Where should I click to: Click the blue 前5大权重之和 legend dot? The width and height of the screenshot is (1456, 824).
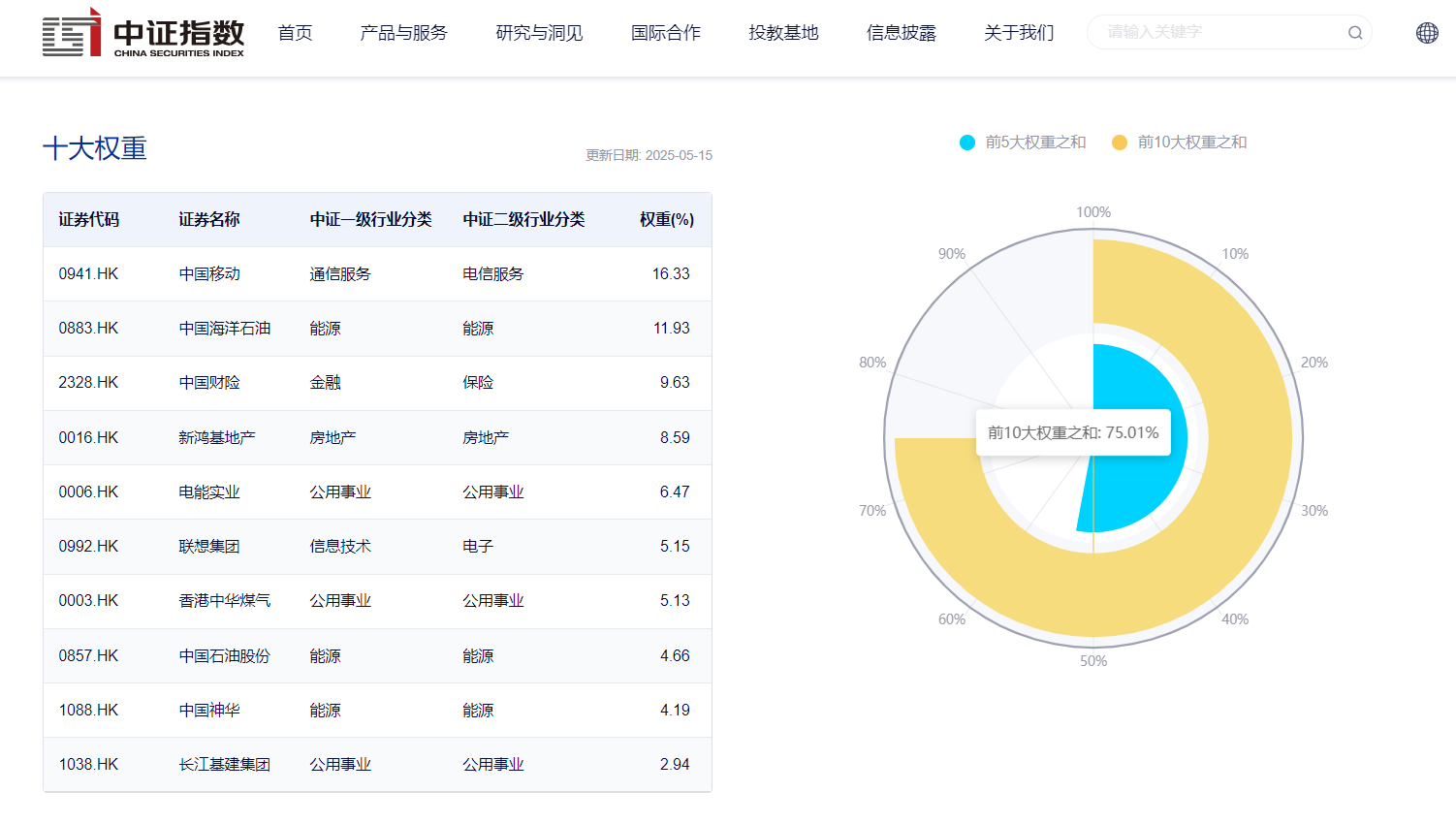pos(966,142)
